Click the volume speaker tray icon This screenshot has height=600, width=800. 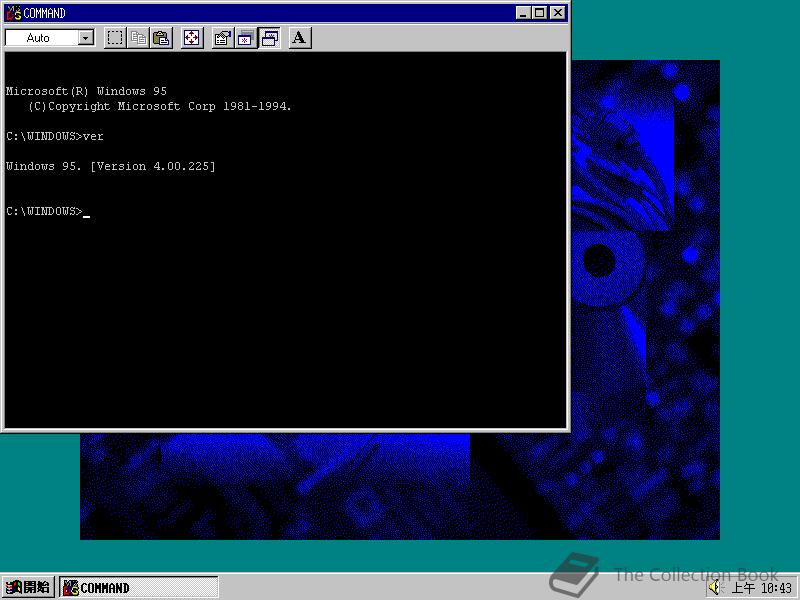[715, 588]
